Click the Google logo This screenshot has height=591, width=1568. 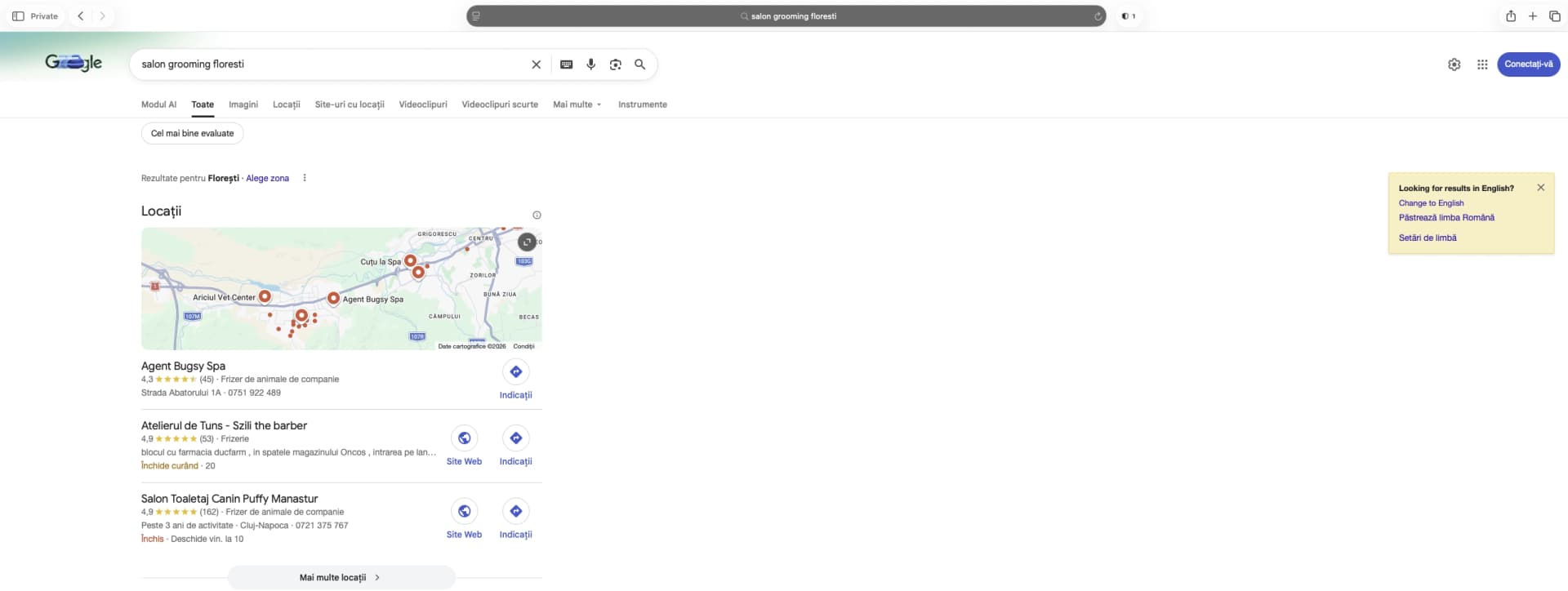point(73,62)
